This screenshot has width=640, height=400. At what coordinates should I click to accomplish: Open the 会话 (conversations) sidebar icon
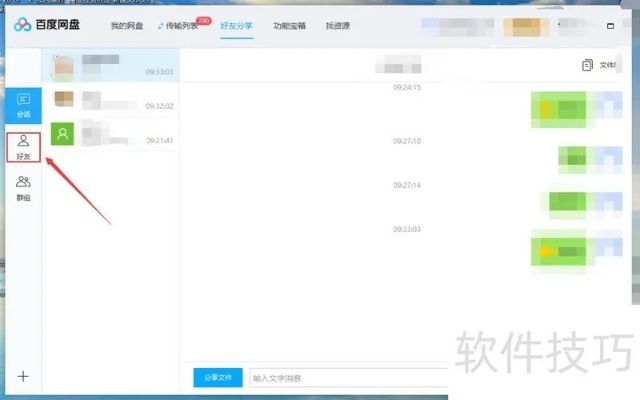[23, 105]
